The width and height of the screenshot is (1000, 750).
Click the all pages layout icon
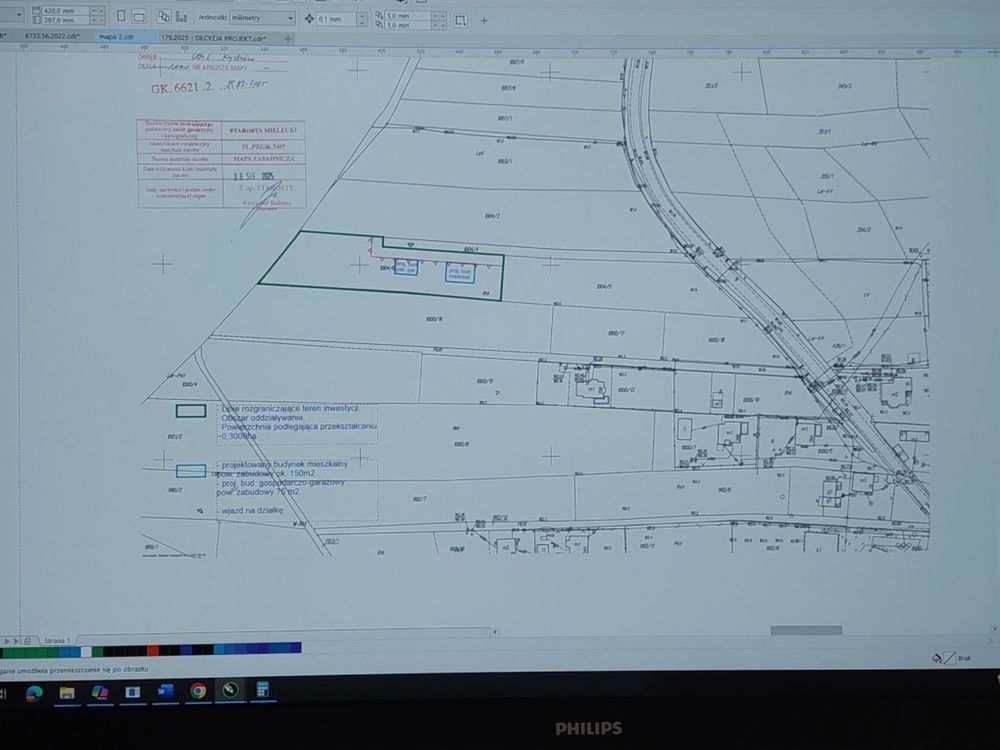[164, 17]
